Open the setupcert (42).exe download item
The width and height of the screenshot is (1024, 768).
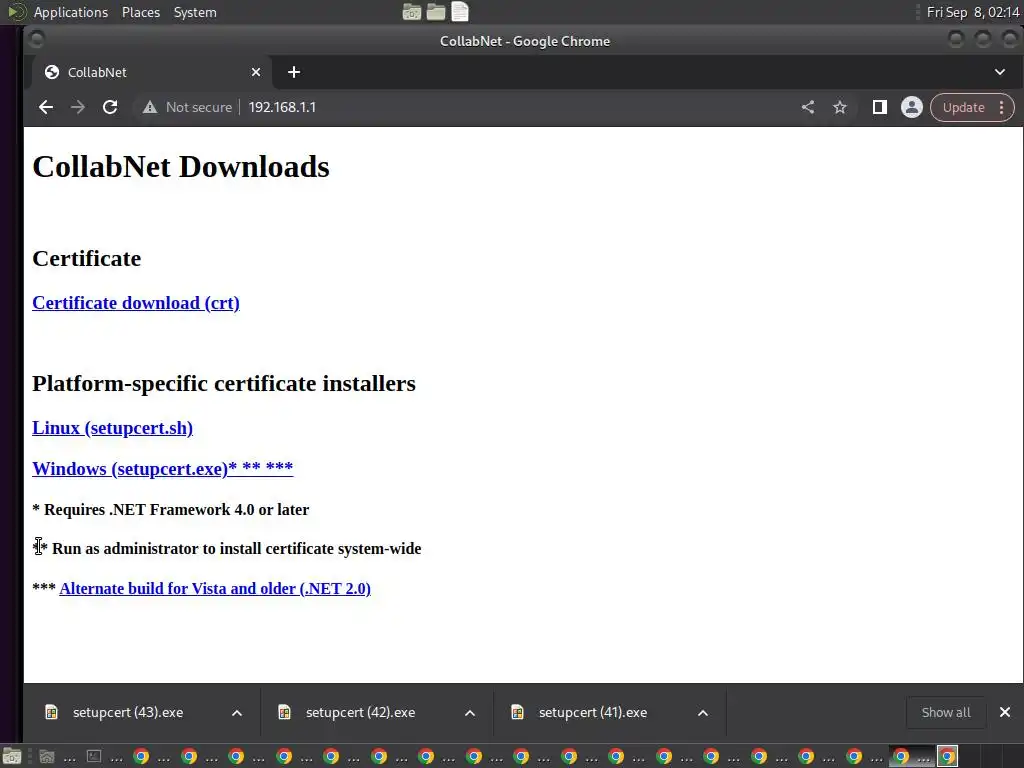(360, 712)
